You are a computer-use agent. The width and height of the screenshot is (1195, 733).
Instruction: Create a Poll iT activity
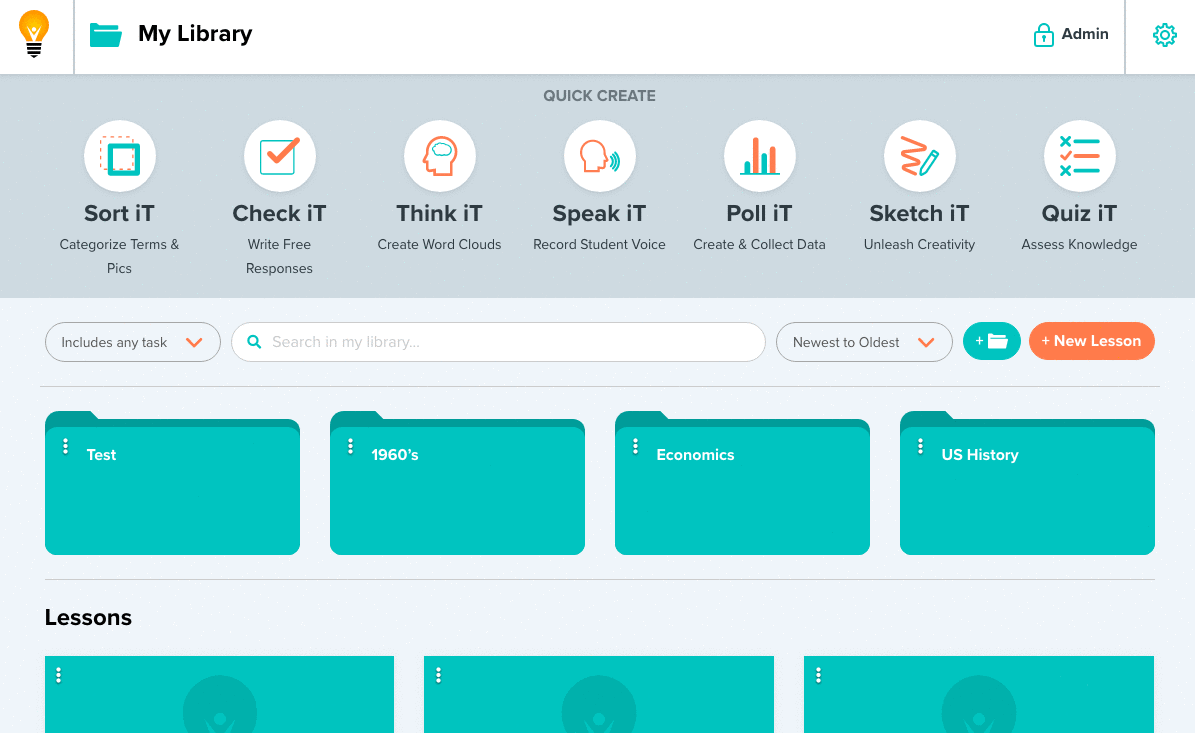tap(760, 156)
